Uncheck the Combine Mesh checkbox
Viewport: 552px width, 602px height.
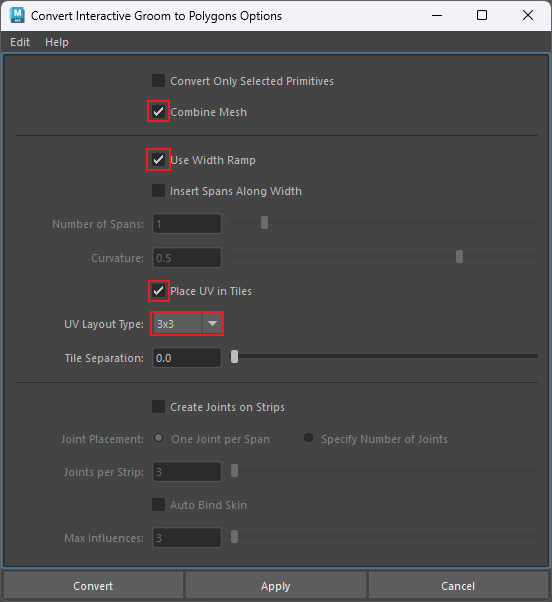click(x=158, y=112)
